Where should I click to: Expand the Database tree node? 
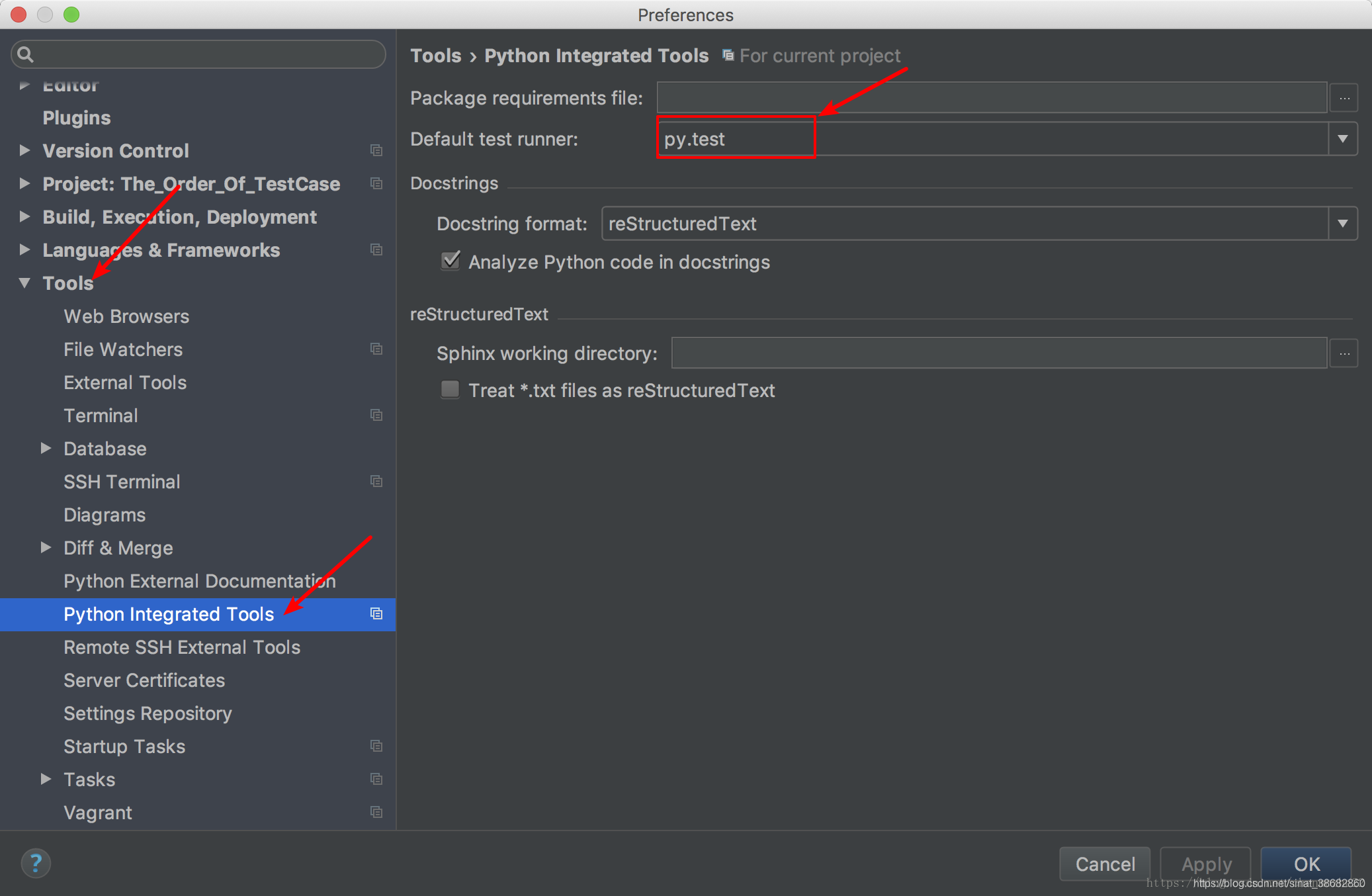[x=46, y=449]
